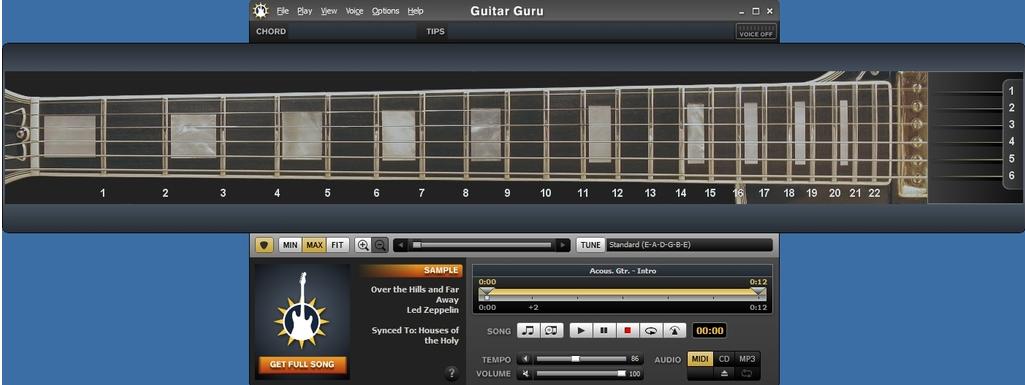Open the Voice menu
Viewport: 1025px width, 385px height.
tap(354, 11)
